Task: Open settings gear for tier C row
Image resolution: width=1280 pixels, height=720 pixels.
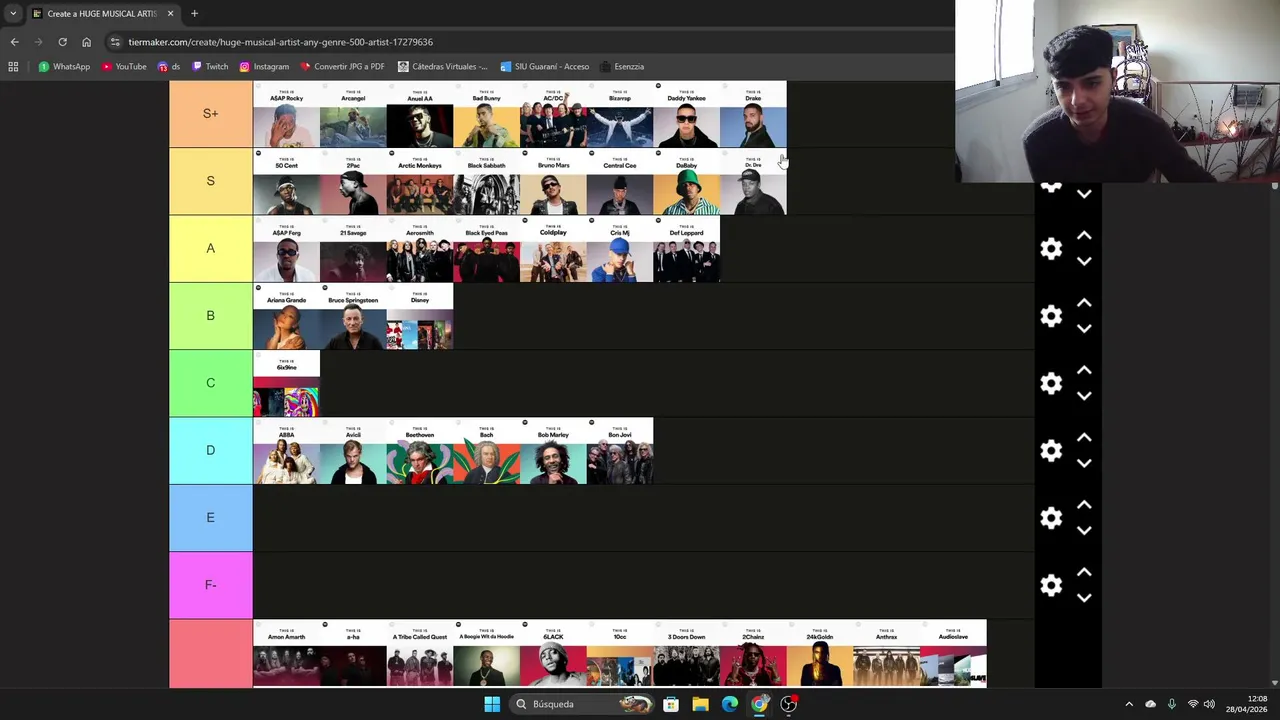Action: click(1051, 383)
